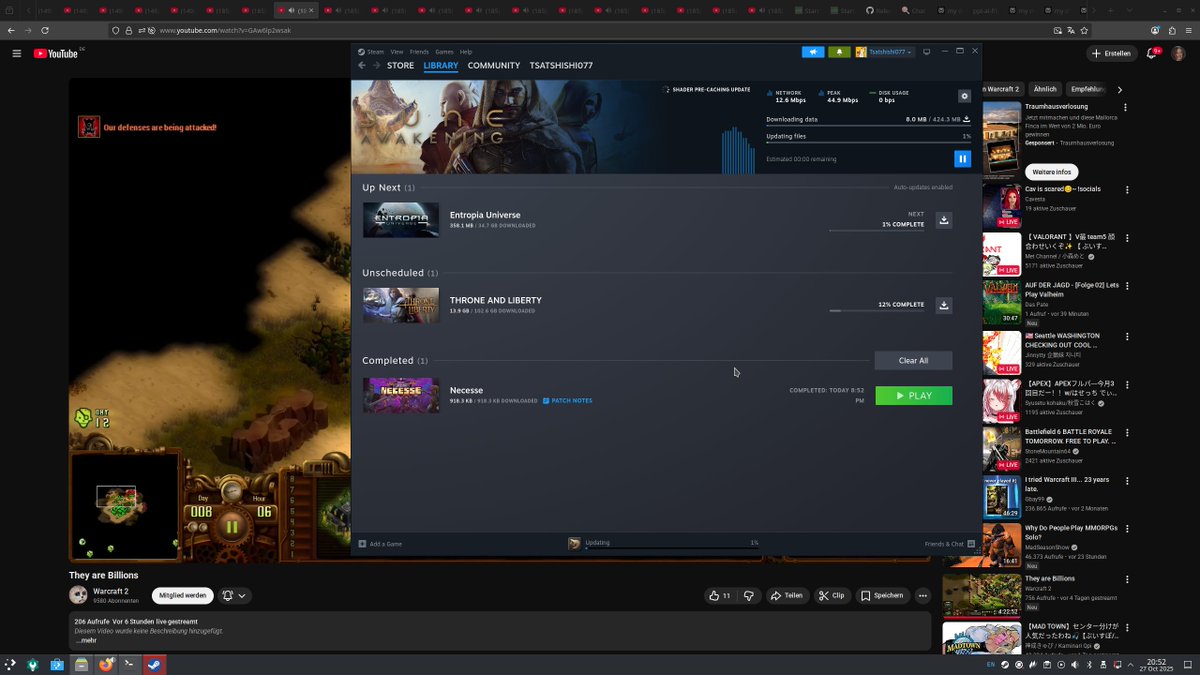The height and width of the screenshot is (675, 1200).
Task: Click YouTube Erstellen button
Action: (1111, 53)
